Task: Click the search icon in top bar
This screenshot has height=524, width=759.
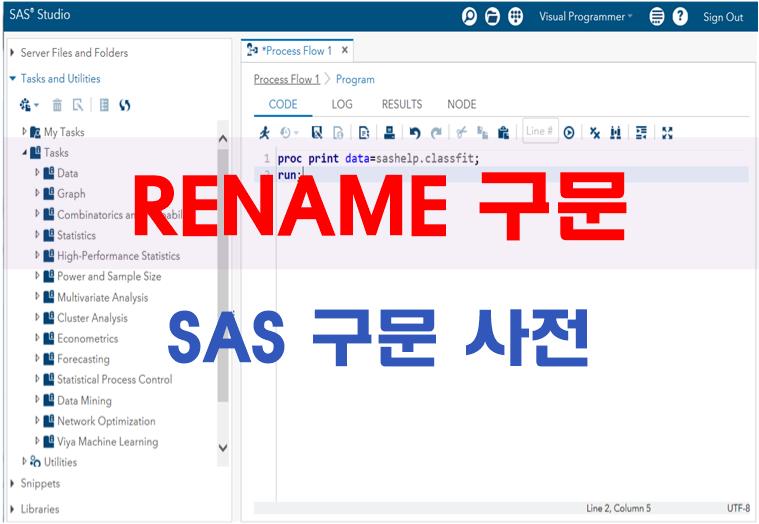Action: point(469,17)
